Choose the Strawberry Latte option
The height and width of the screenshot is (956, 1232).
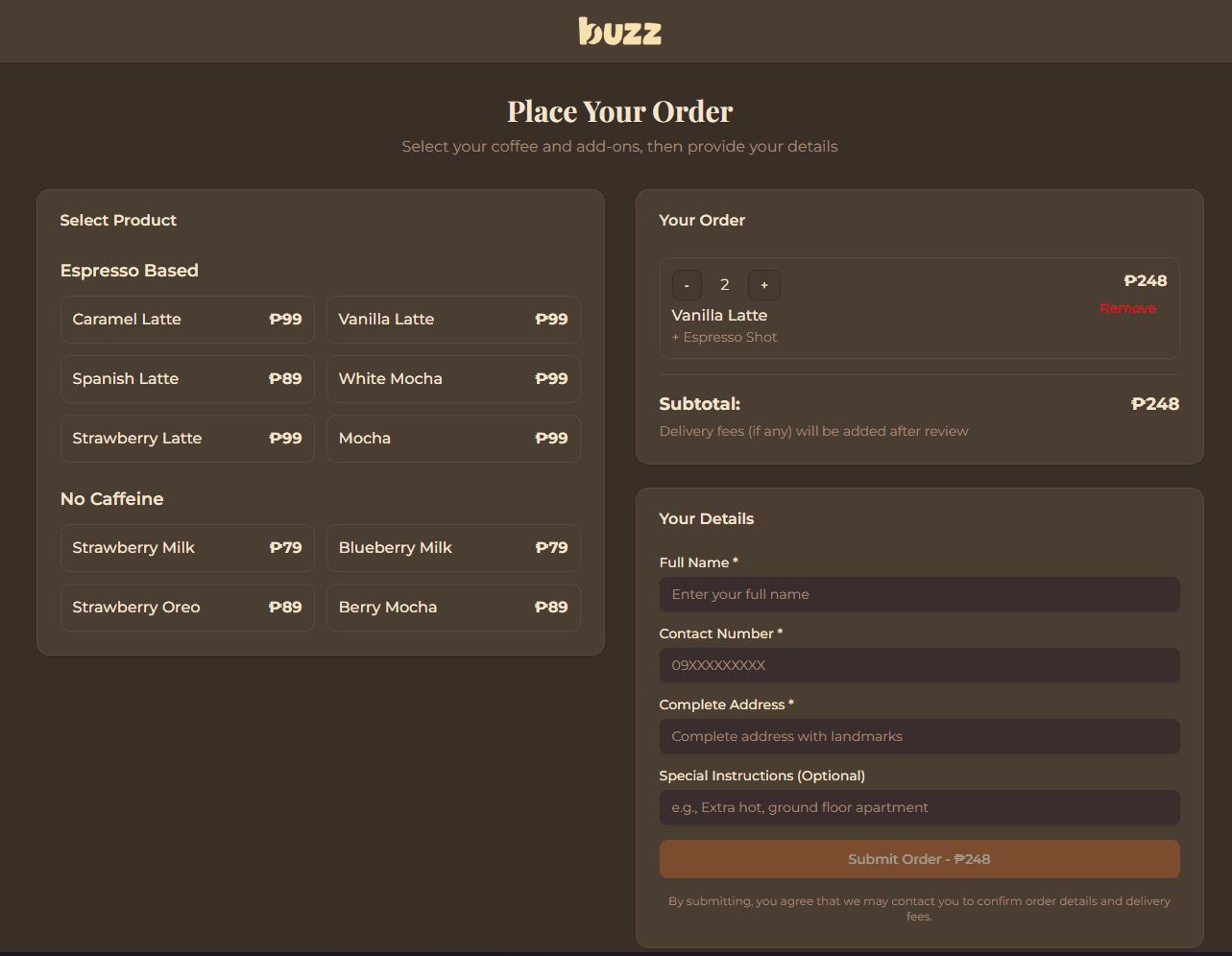[x=186, y=438]
